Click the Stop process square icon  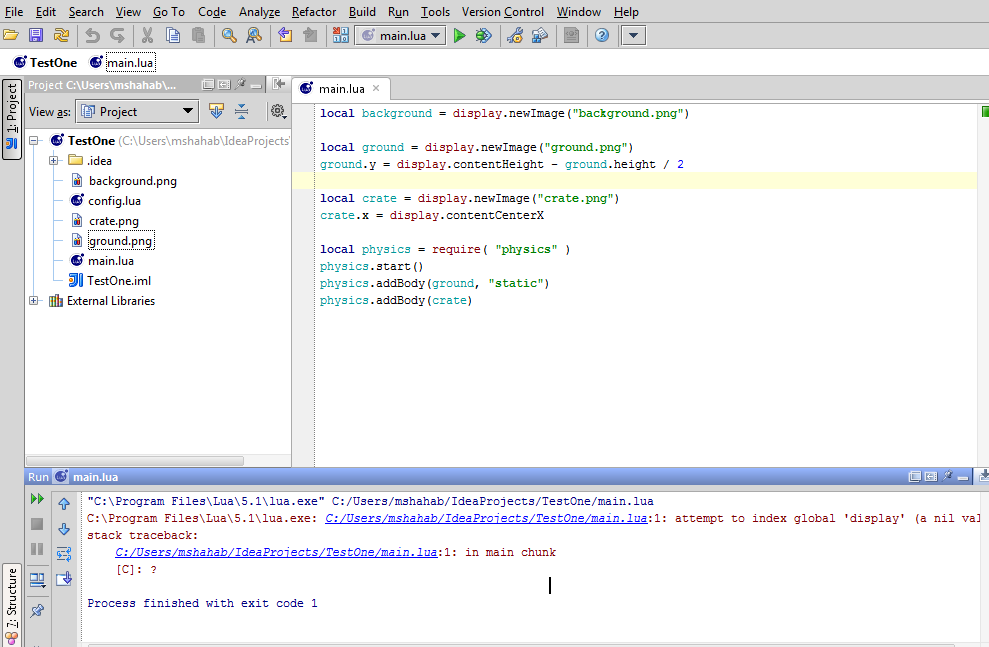(36, 522)
